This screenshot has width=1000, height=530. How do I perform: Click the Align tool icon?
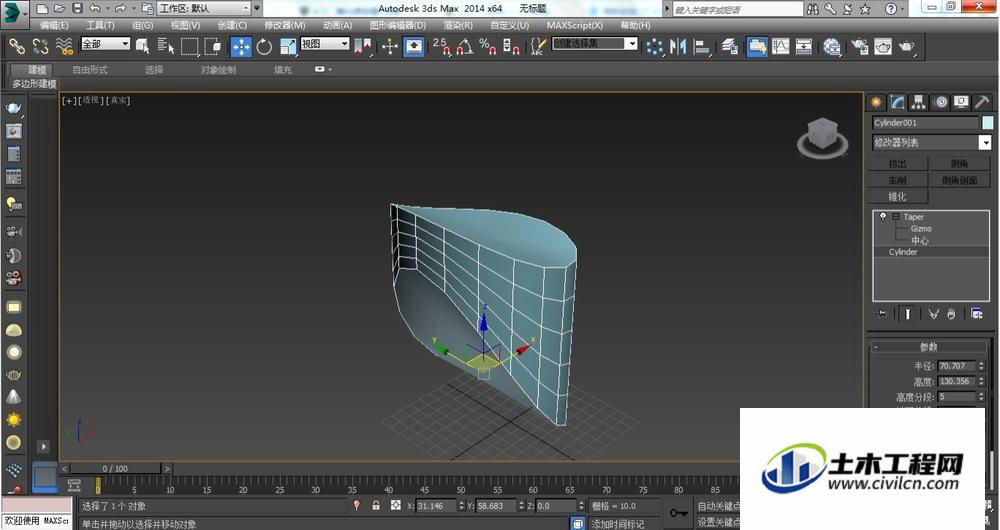coord(702,46)
